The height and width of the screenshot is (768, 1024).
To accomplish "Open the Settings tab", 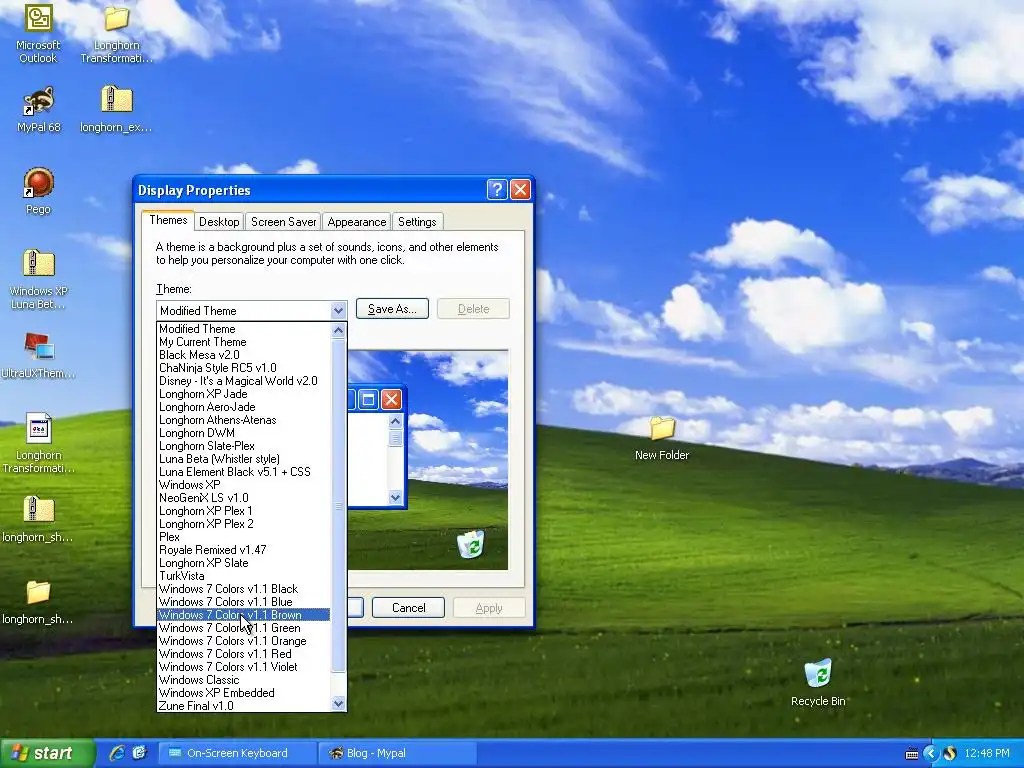I will pos(417,222).
